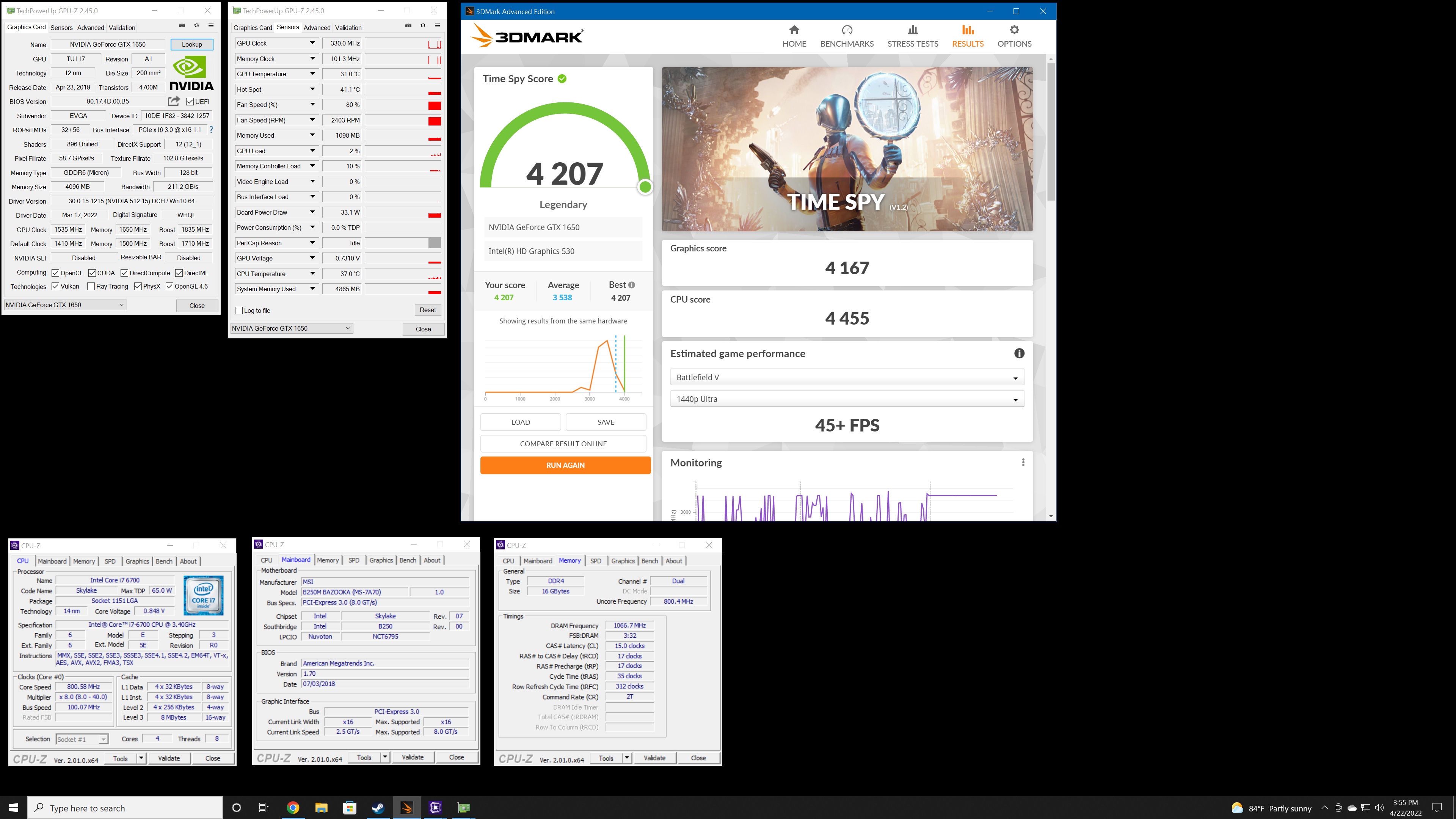Expand GPU Clock sensor dropdown

[312, 43]
